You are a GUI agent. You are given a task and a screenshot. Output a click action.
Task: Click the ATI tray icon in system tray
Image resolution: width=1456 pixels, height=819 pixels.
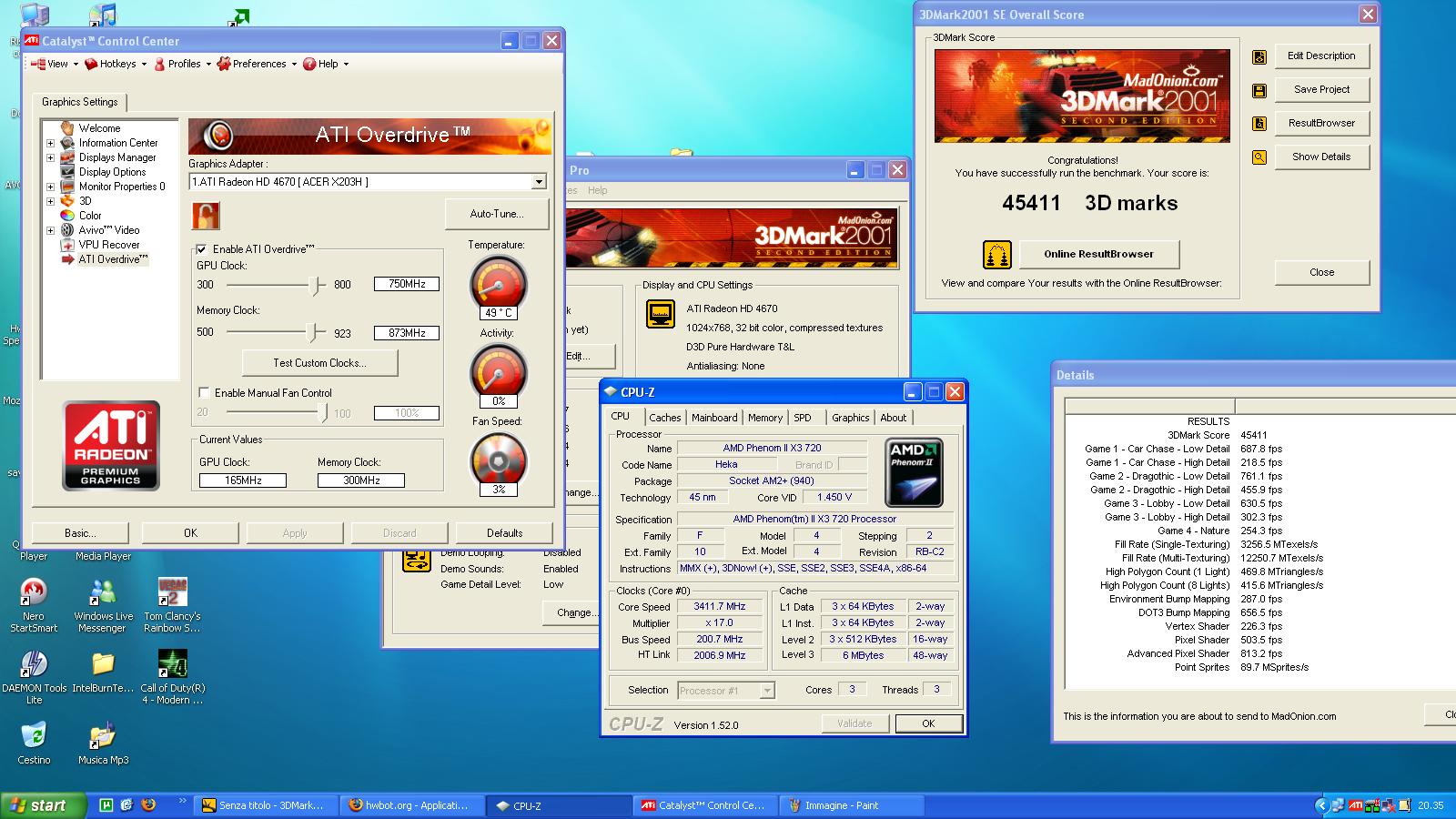(1356, 805)
